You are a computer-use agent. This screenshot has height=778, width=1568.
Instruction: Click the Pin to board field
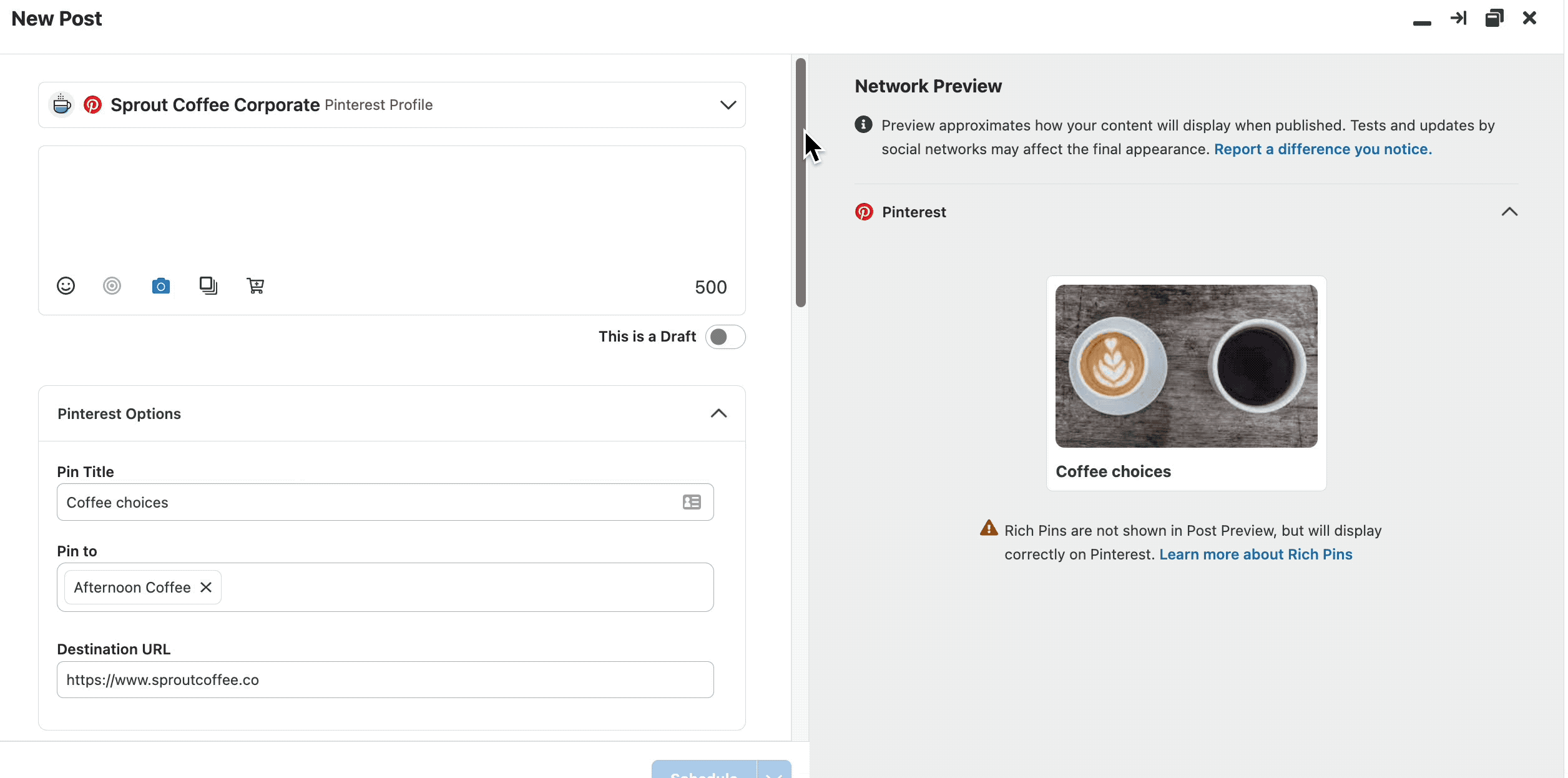pos(385,588)
